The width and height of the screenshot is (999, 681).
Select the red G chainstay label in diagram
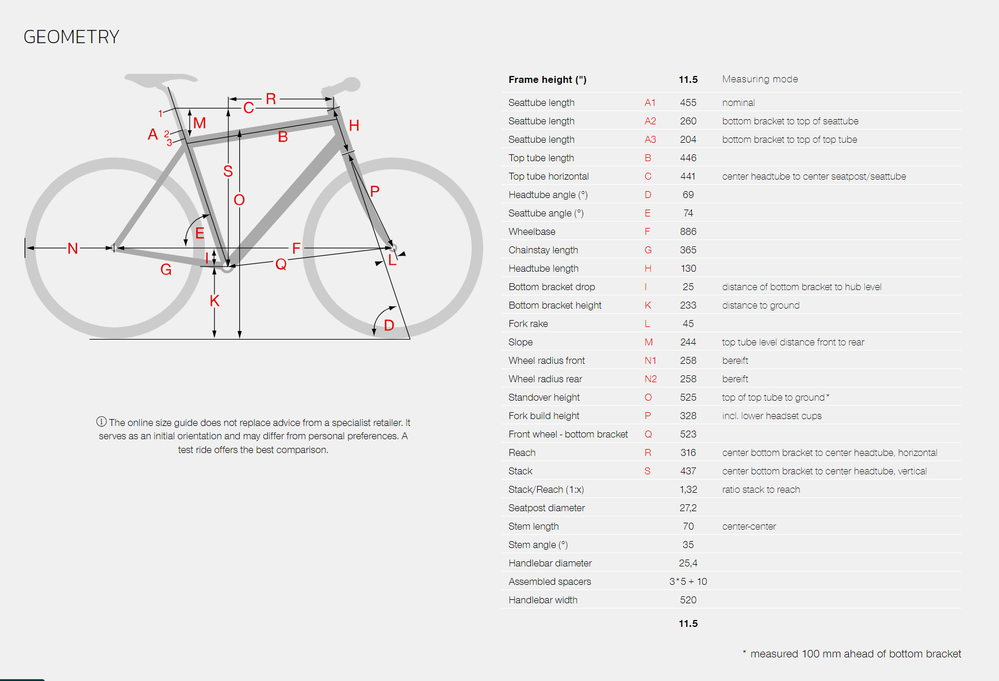click(166, 270)
